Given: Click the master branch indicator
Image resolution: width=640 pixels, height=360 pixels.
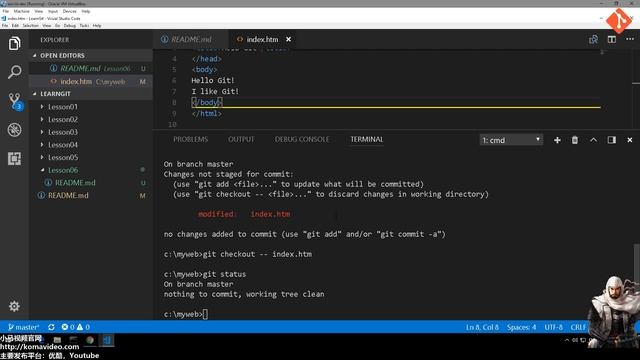Looking at the screenshot, I should click(23, 327).
